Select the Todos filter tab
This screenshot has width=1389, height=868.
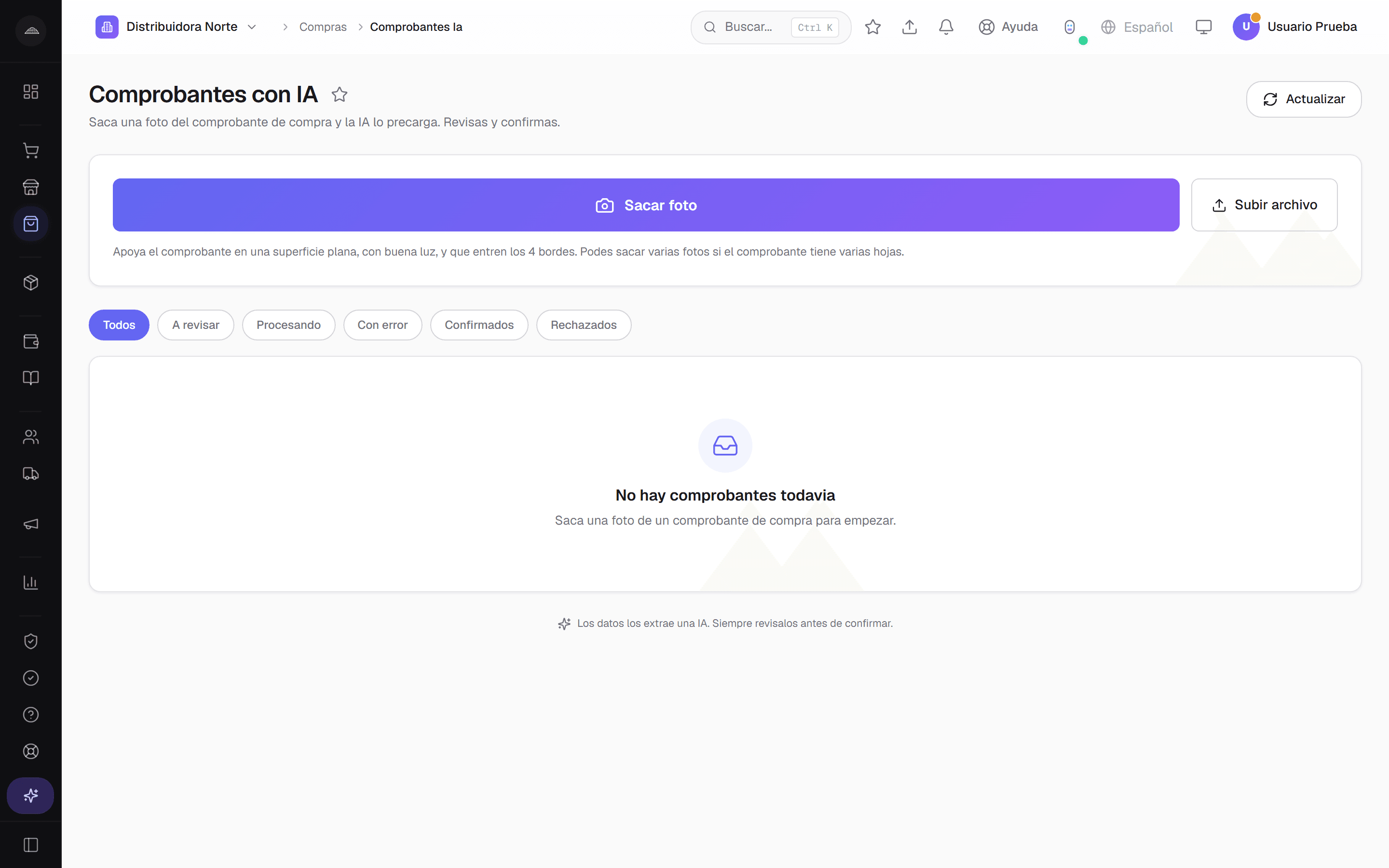119,325
